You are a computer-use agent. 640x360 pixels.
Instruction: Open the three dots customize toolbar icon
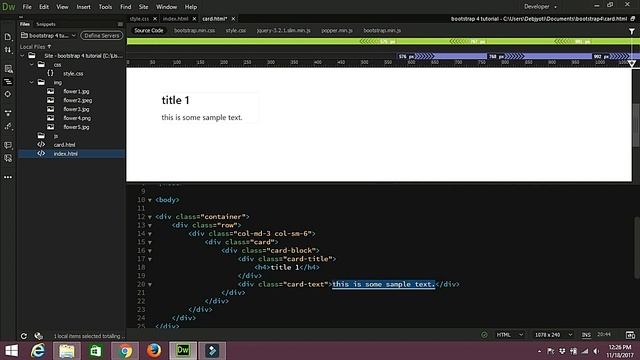pyautogui.click(x=8, y=177)
